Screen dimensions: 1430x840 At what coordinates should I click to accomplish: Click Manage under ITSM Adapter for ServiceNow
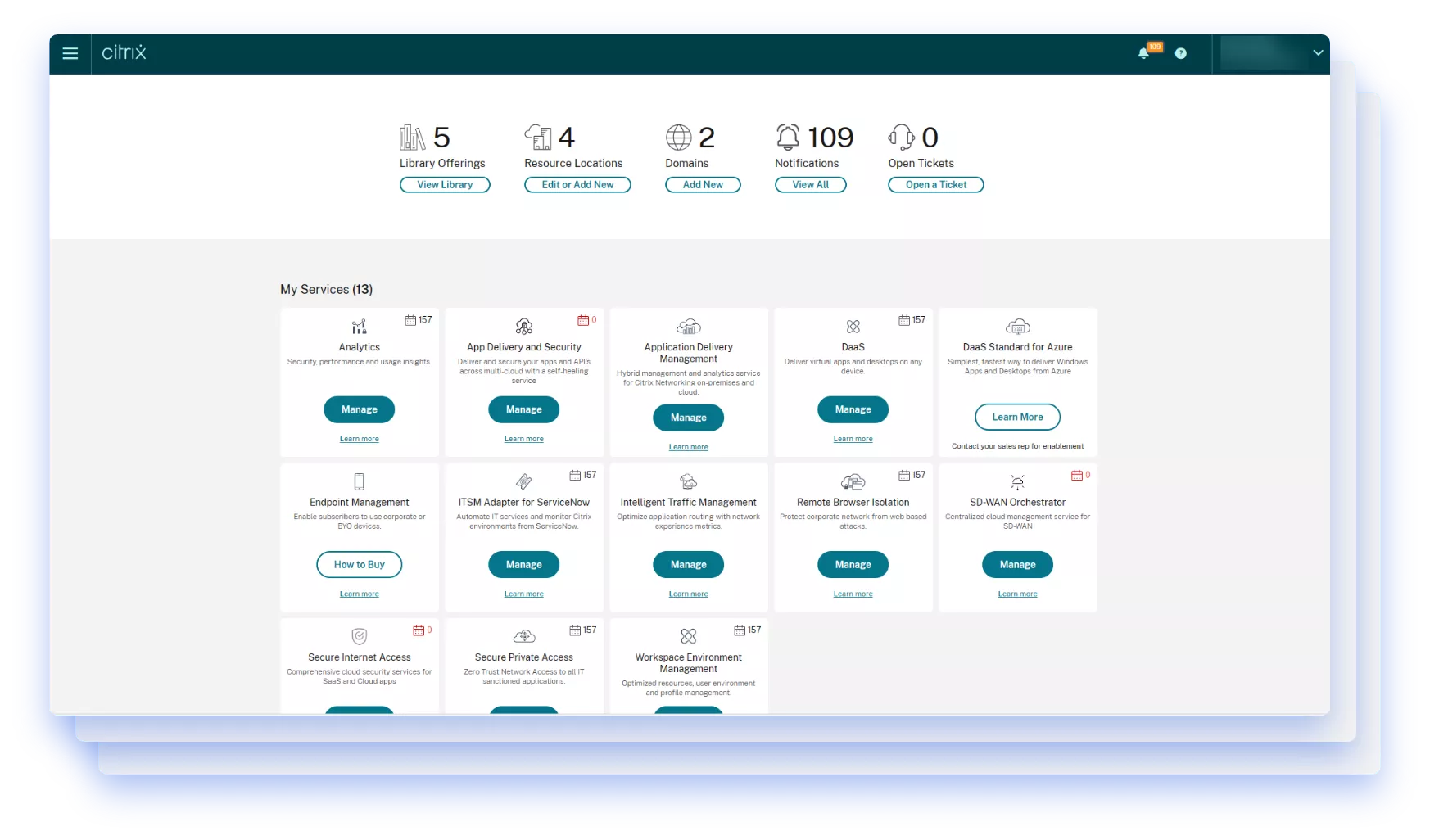coord(524,565)
